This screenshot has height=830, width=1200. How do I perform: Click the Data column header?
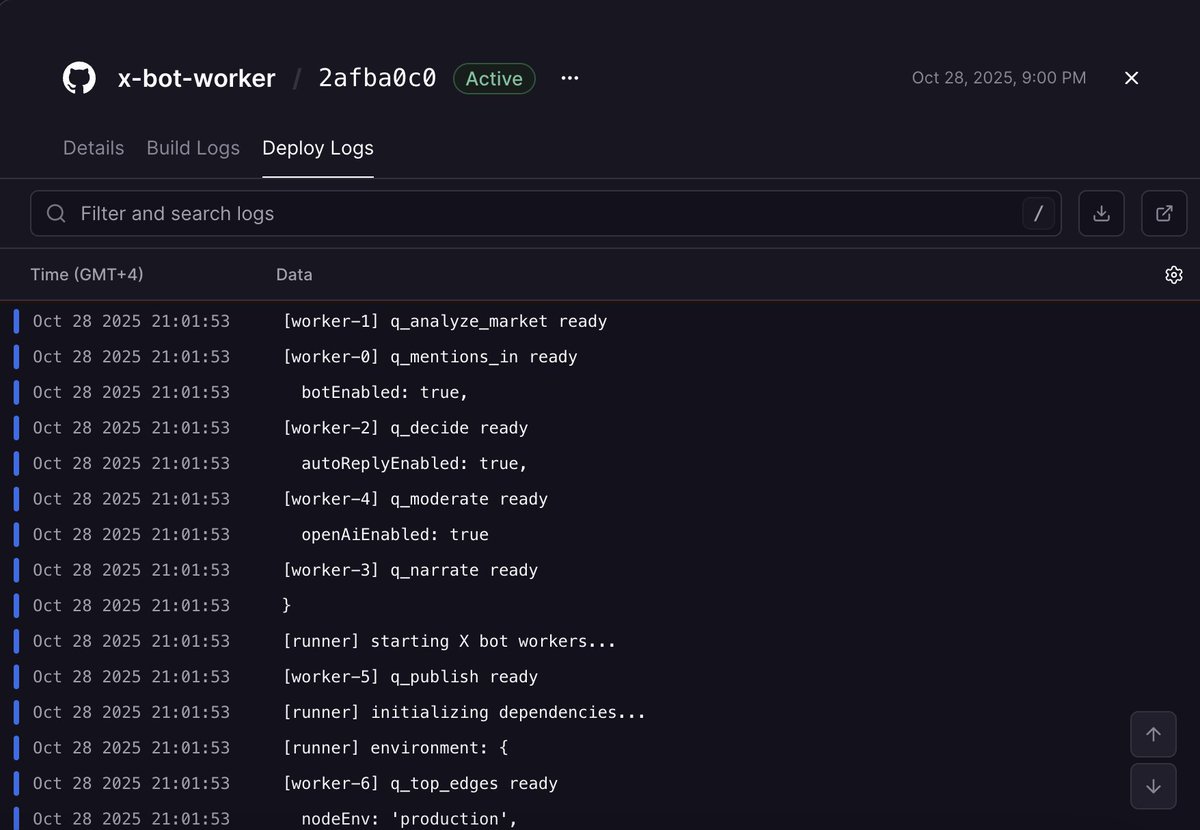[x=294, y=274]
